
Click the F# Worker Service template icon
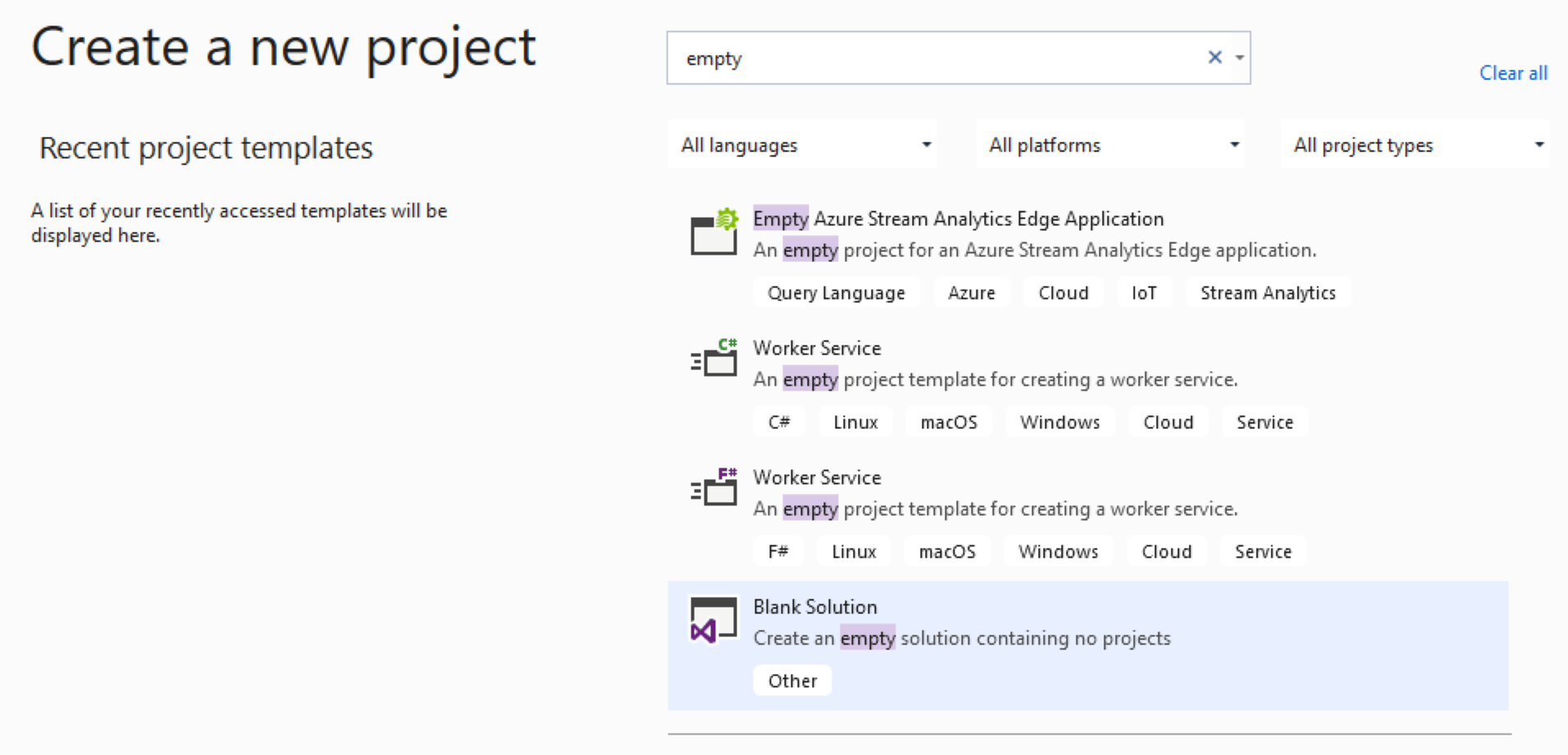714,487
